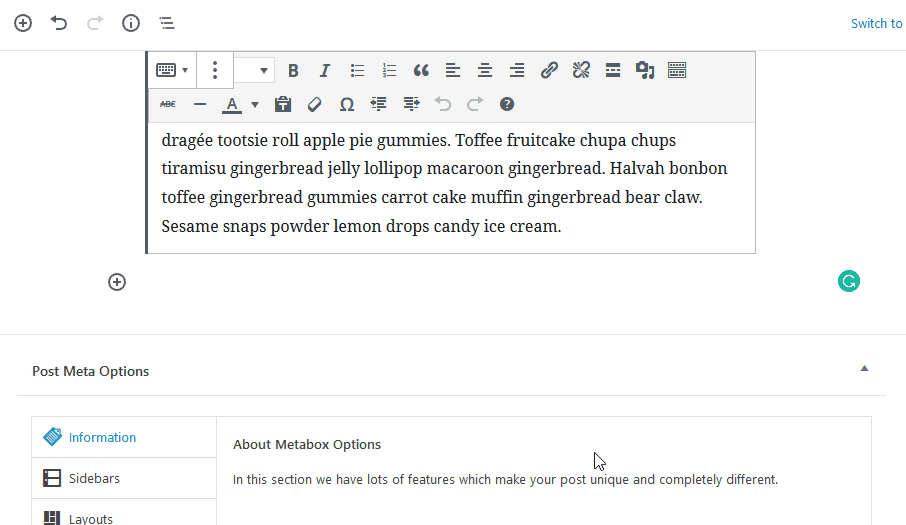Click the TinyMCE toolbar undo arrow

pos(443,105)
